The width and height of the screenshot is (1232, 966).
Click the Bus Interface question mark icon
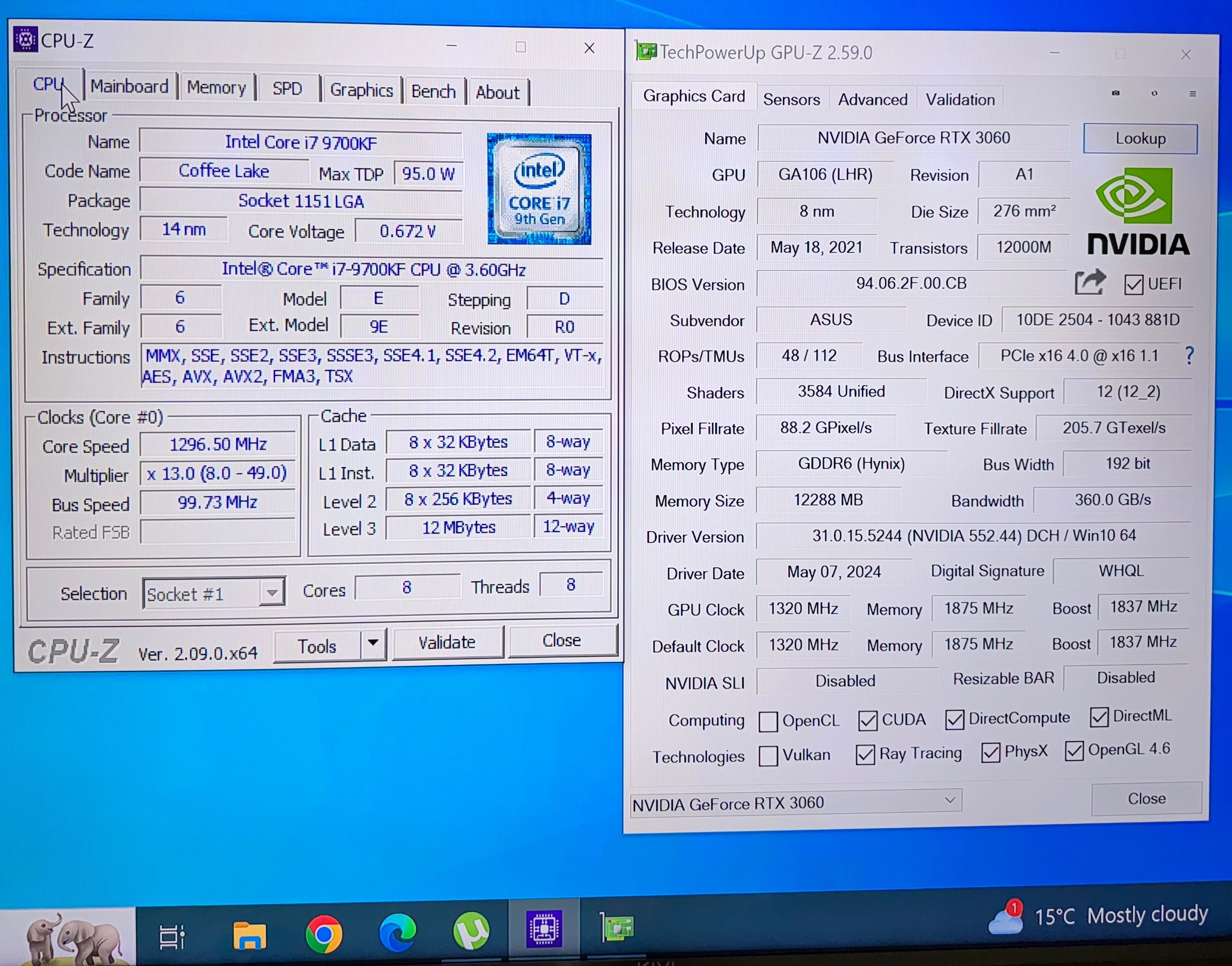point(1190,355)
